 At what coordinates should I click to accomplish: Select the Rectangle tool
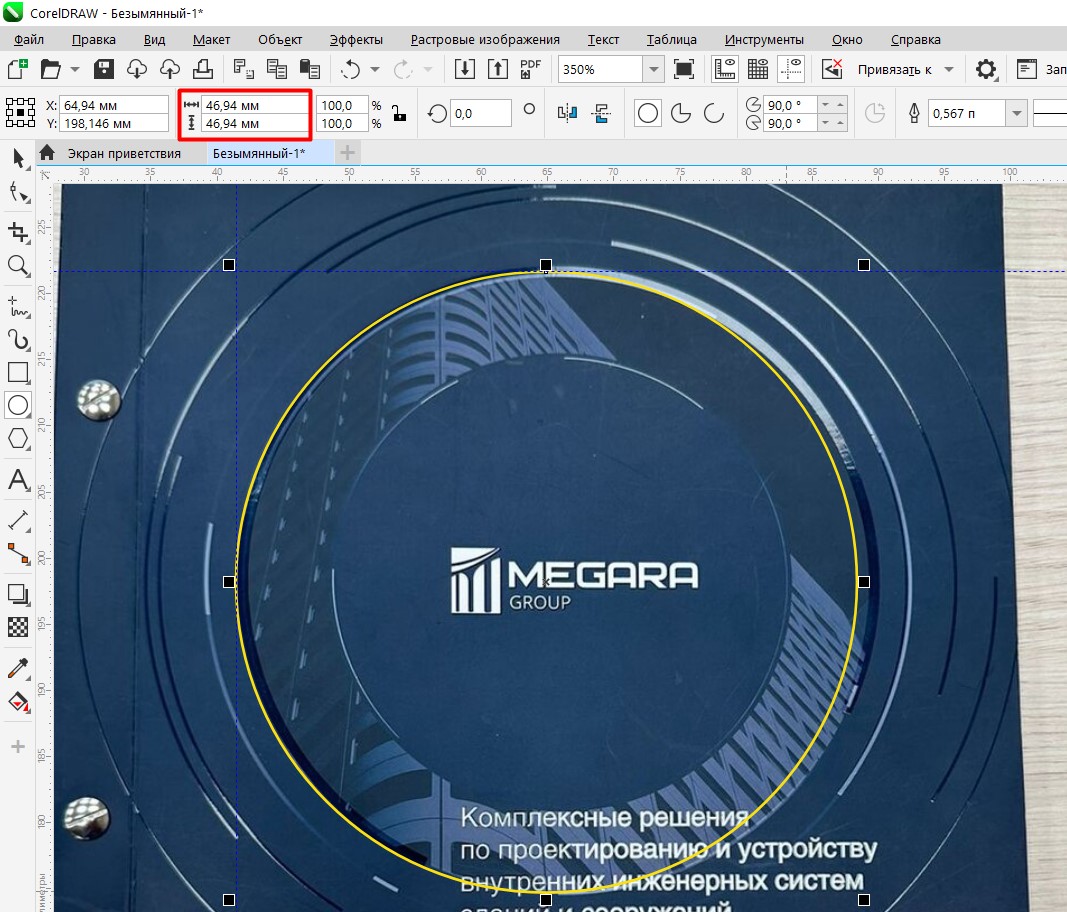pyautogui.click(x=18, y=373)
